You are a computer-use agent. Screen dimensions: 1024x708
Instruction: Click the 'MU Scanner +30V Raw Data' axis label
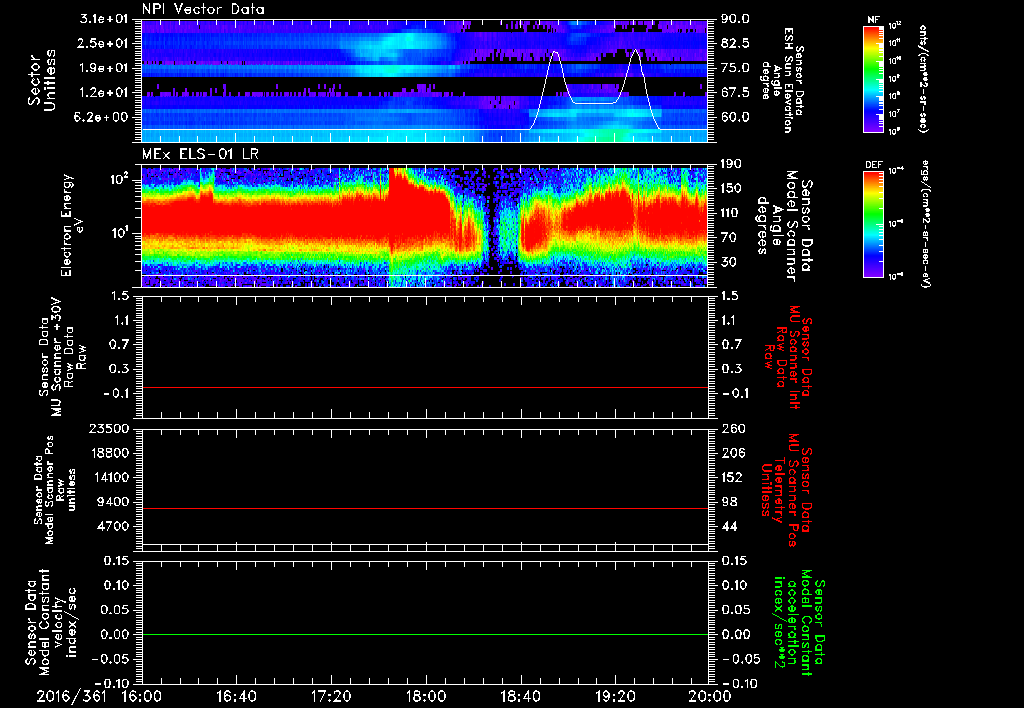(63, 357)
